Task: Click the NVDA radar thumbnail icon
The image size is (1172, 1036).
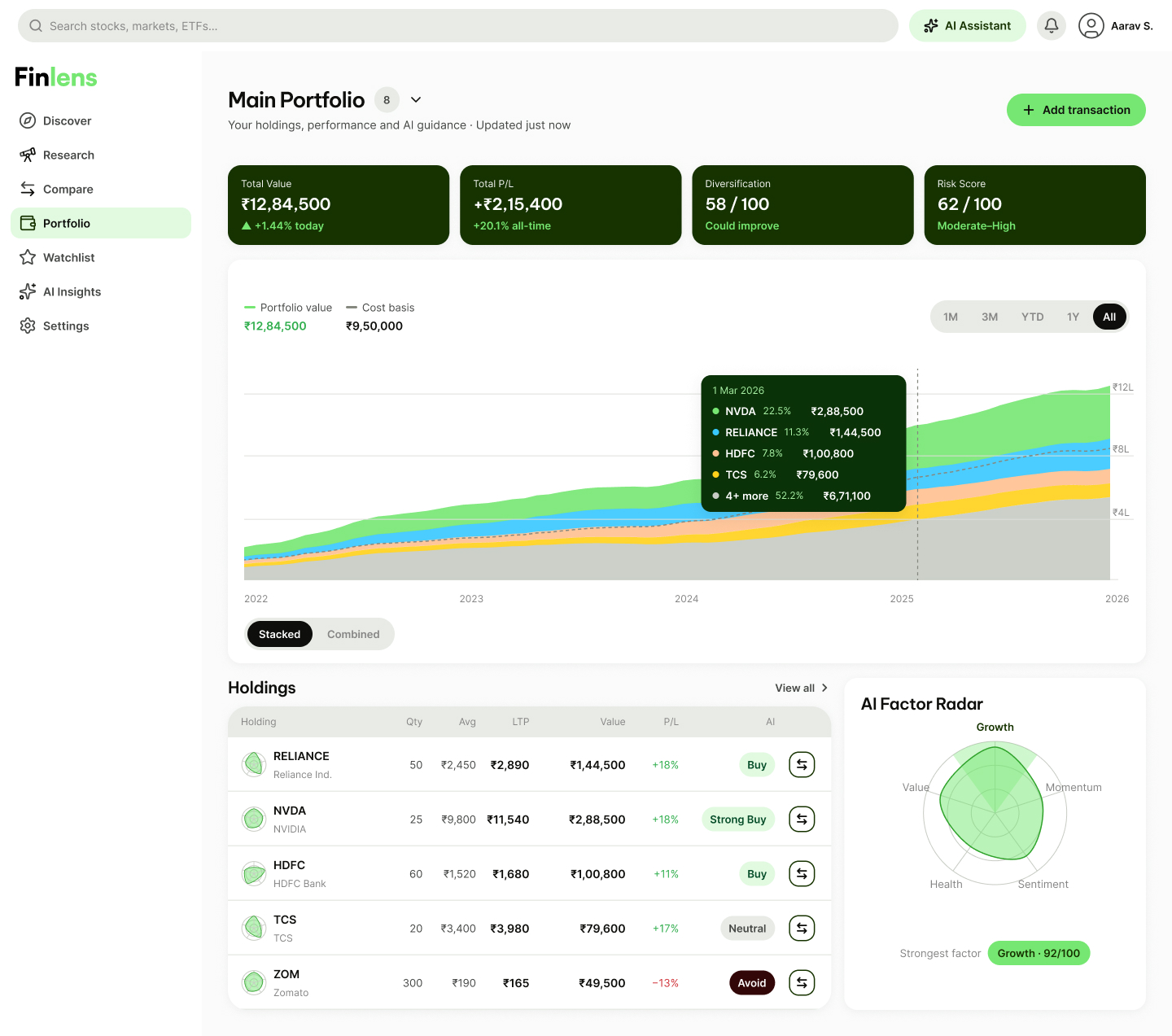Action: coord(254,819)
